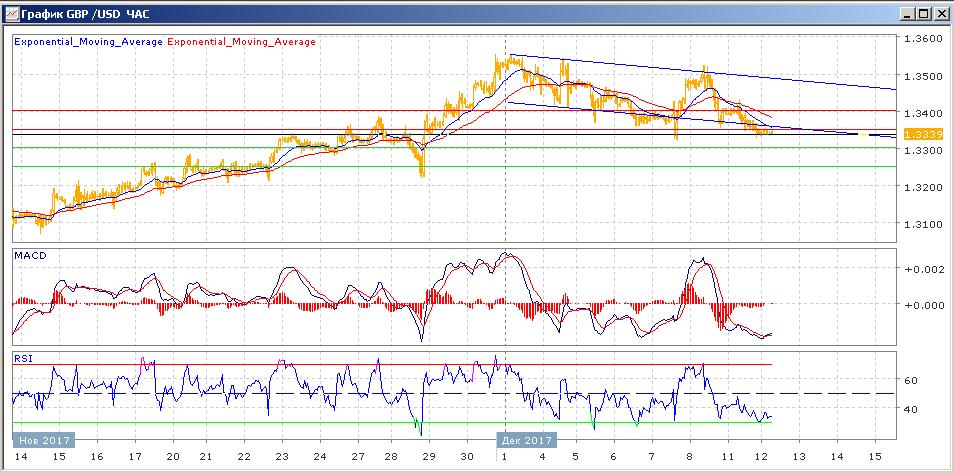954x473 pixels.
Task: Click date 12 on the time axis
Action: (762, 457)
